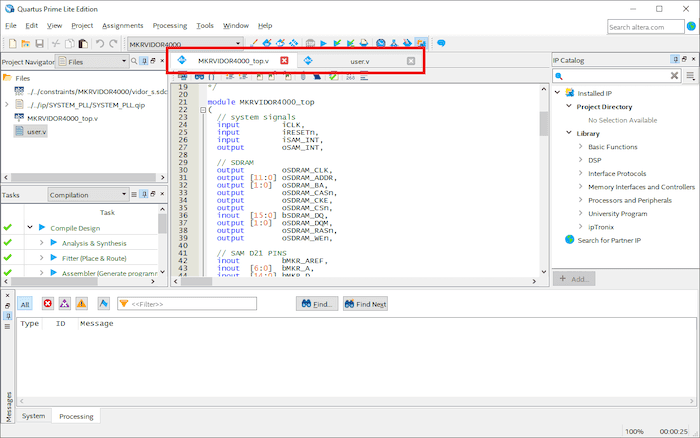Click the Paste clipboard icon in toolbar
This screenshot has width=700, height=438.
83,44
